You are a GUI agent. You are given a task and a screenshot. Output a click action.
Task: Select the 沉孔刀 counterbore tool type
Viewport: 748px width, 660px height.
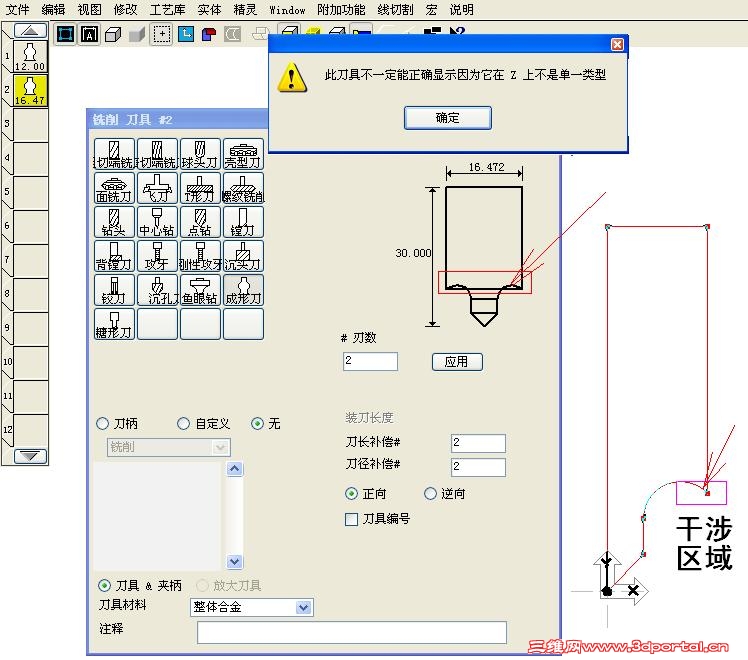[x=157, y=290]
